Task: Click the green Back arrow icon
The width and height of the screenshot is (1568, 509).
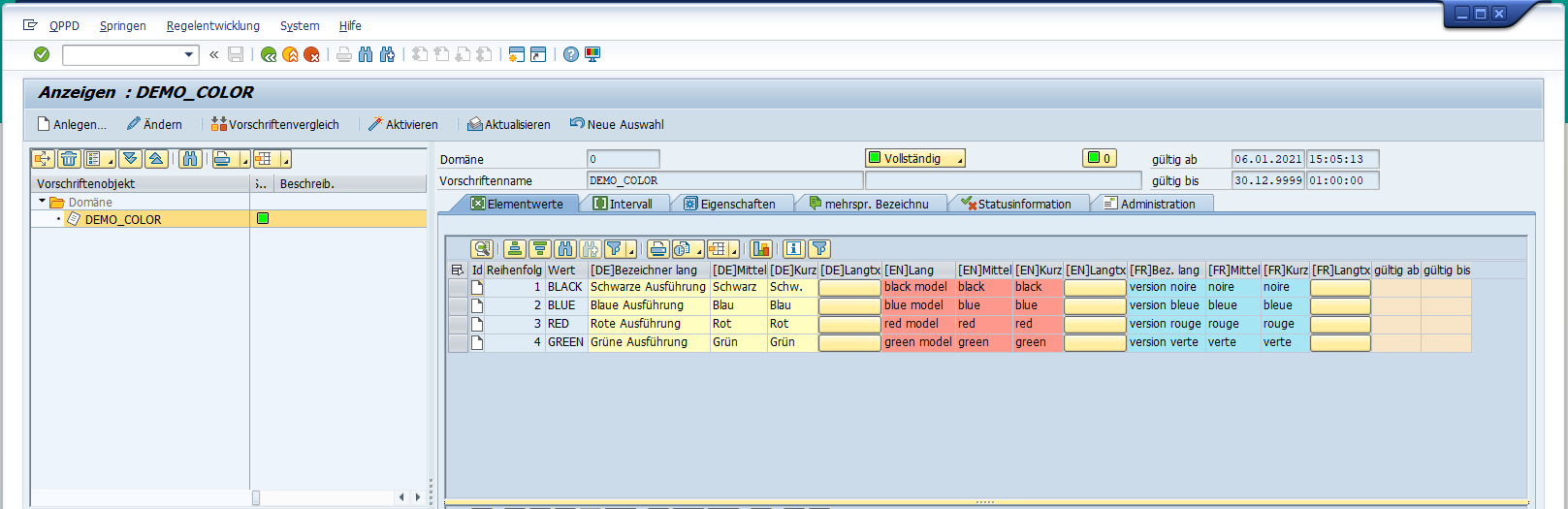Action: 269,54
